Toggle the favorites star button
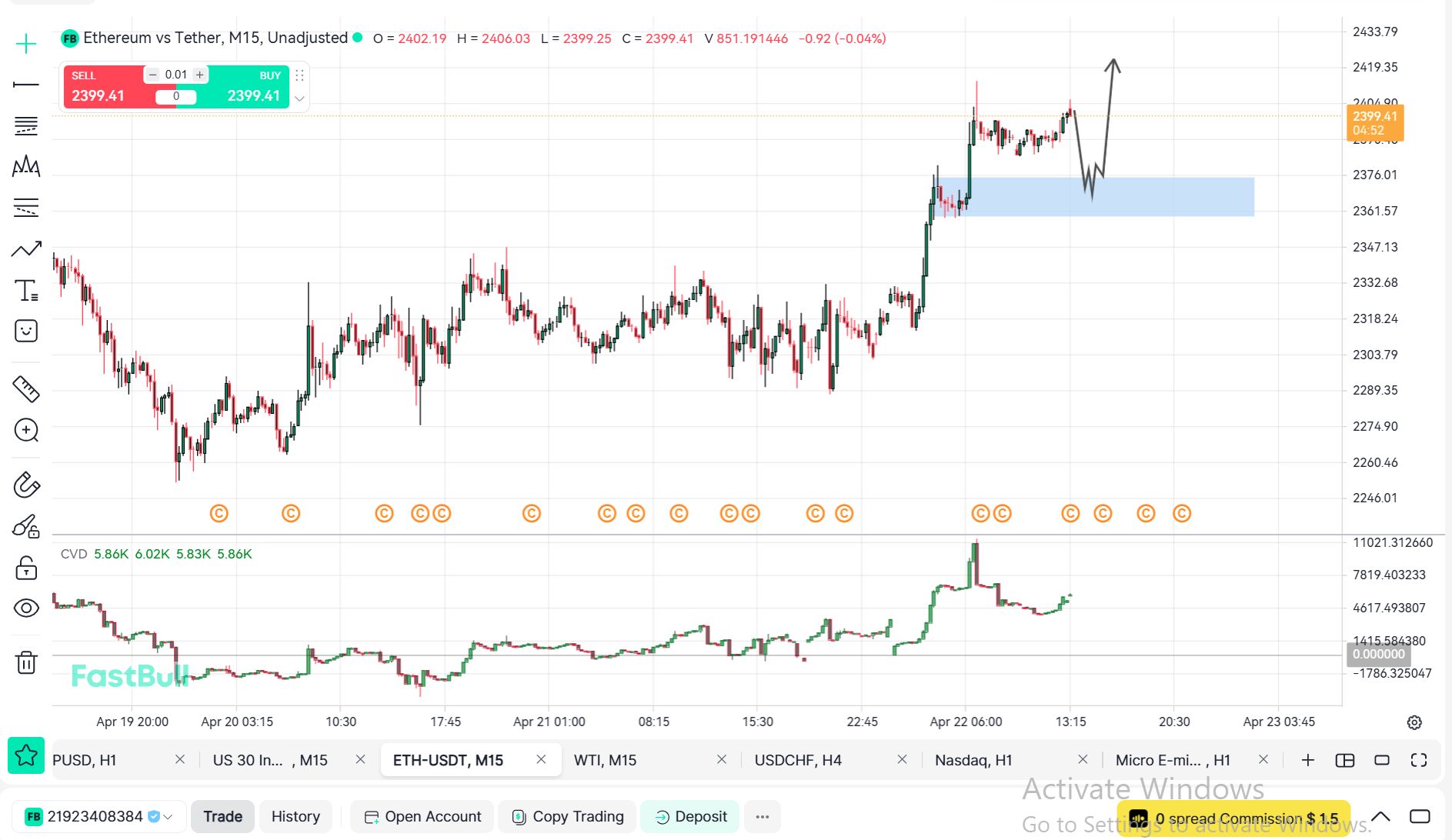 pyautogui.click(x=26, y=755)
